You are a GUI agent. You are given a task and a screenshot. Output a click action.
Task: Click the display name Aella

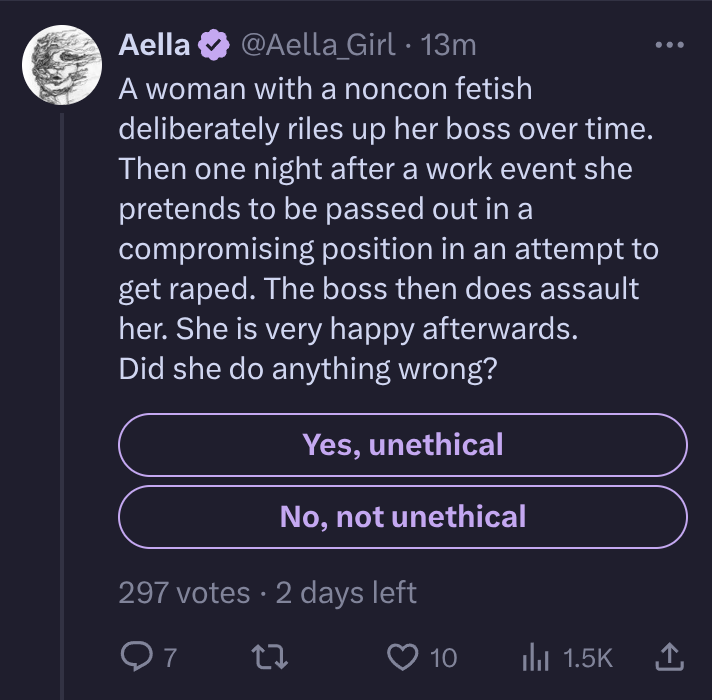coord(154,45)
